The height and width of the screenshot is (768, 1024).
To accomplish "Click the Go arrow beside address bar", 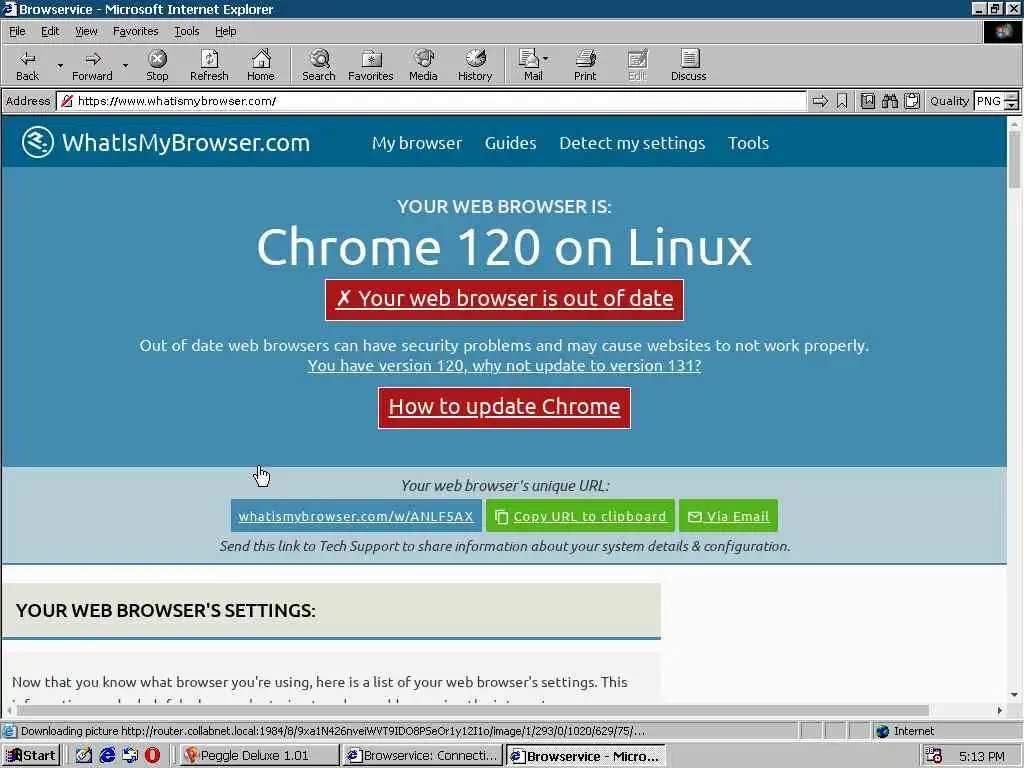I will click(x=820, y=101).
